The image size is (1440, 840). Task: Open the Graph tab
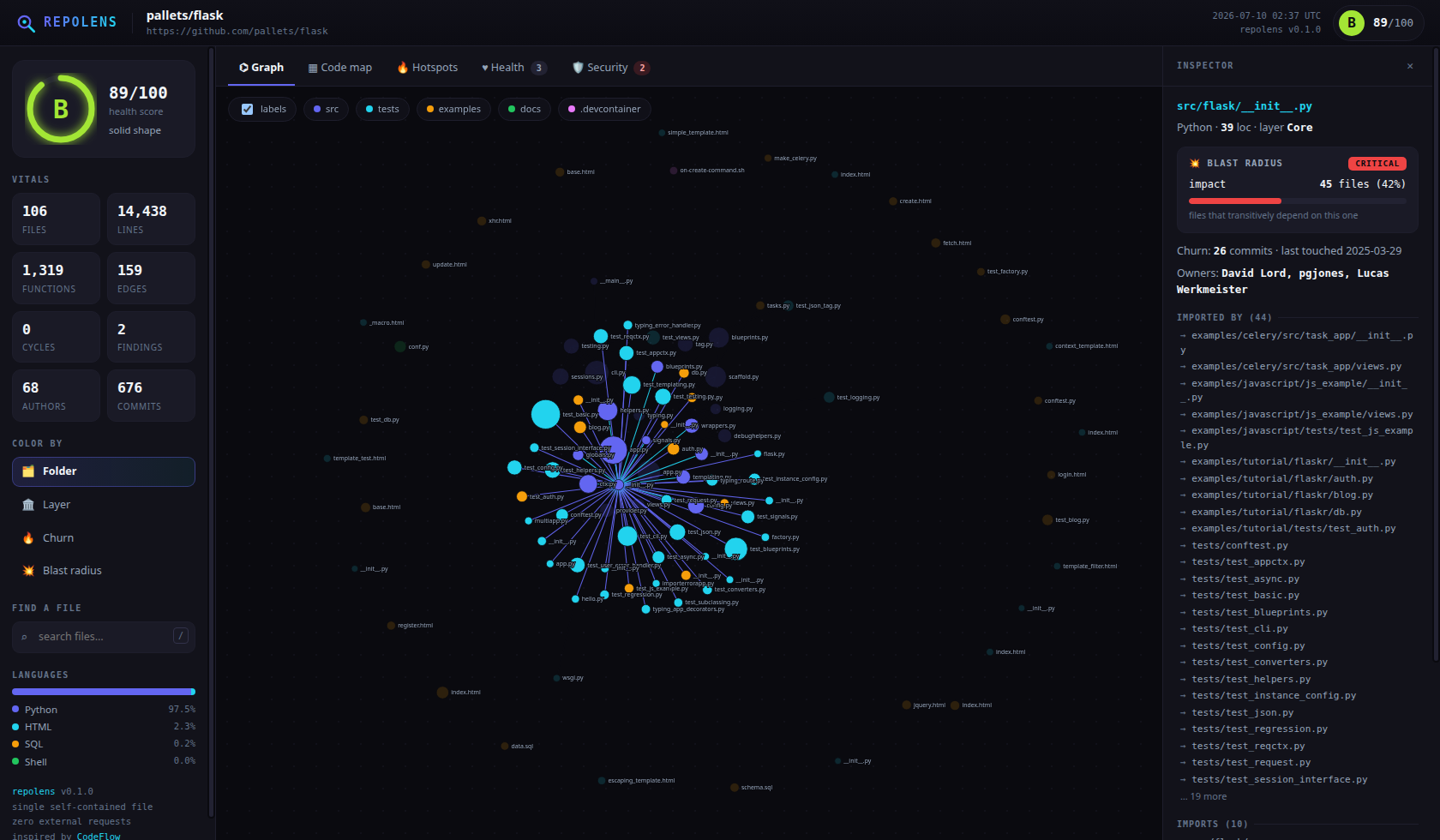[x=261, y=68]
